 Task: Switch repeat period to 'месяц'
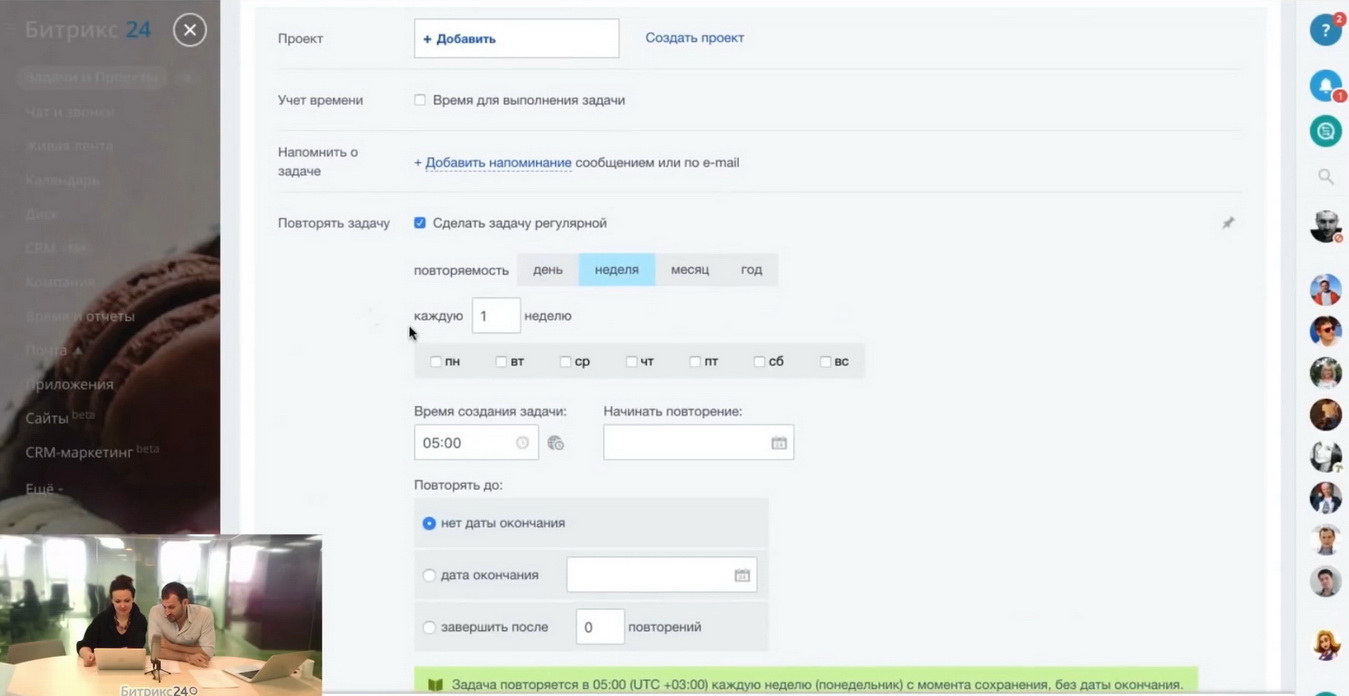tap(689, 270)
